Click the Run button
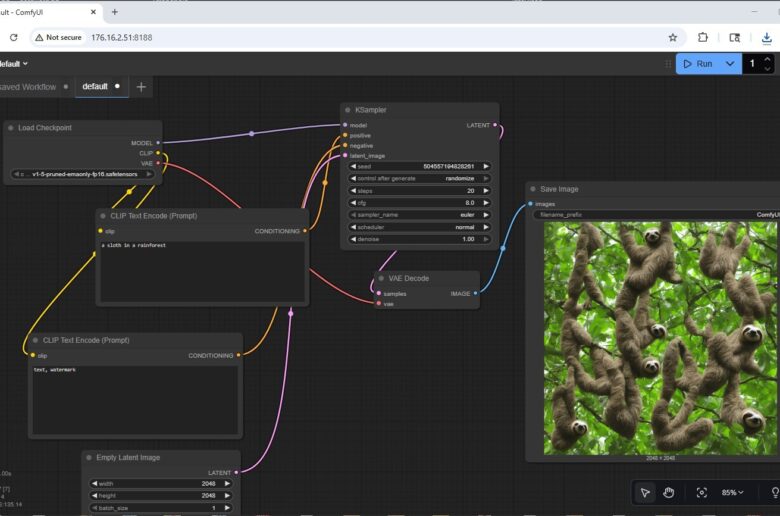Screen dimensions: 780x516 tap(696, 63)
